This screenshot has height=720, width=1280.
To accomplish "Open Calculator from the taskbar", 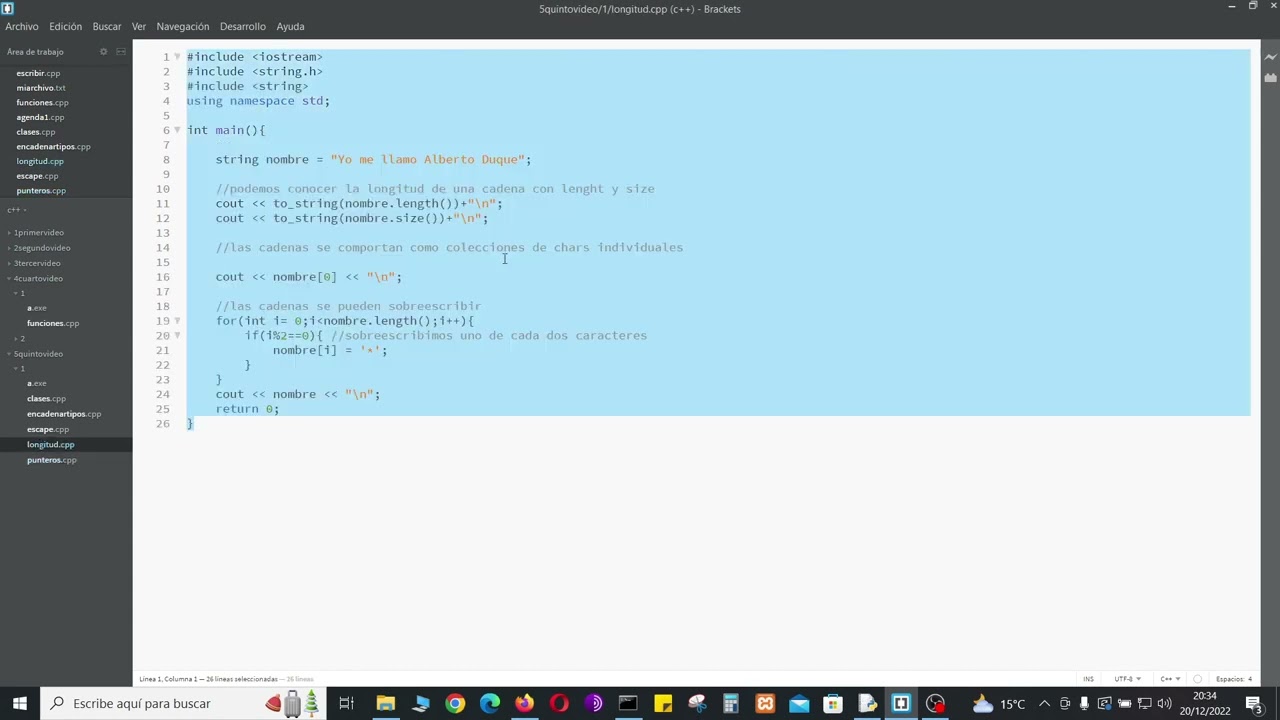I will 731,703.
